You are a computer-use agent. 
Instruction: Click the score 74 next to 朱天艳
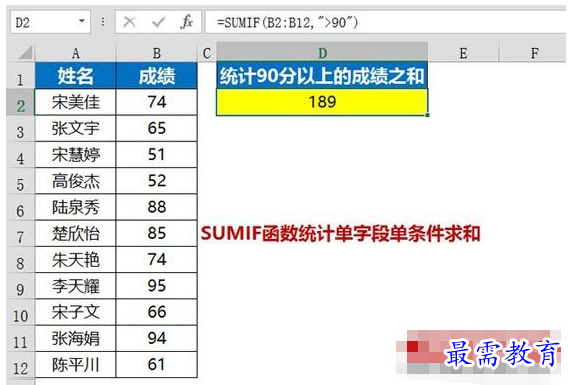coord(156,260)
